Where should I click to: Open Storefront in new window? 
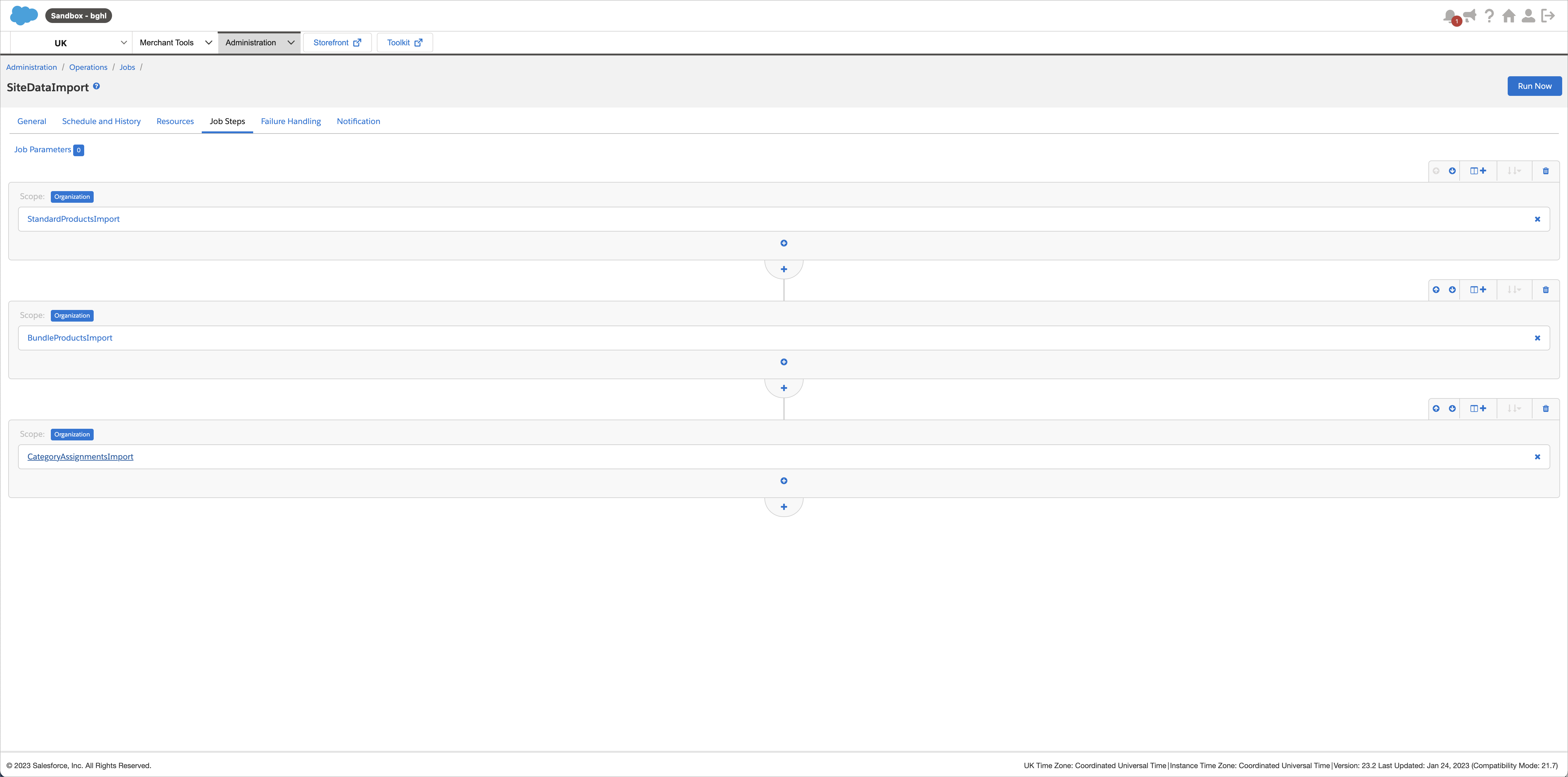click(x=337, y=43)
